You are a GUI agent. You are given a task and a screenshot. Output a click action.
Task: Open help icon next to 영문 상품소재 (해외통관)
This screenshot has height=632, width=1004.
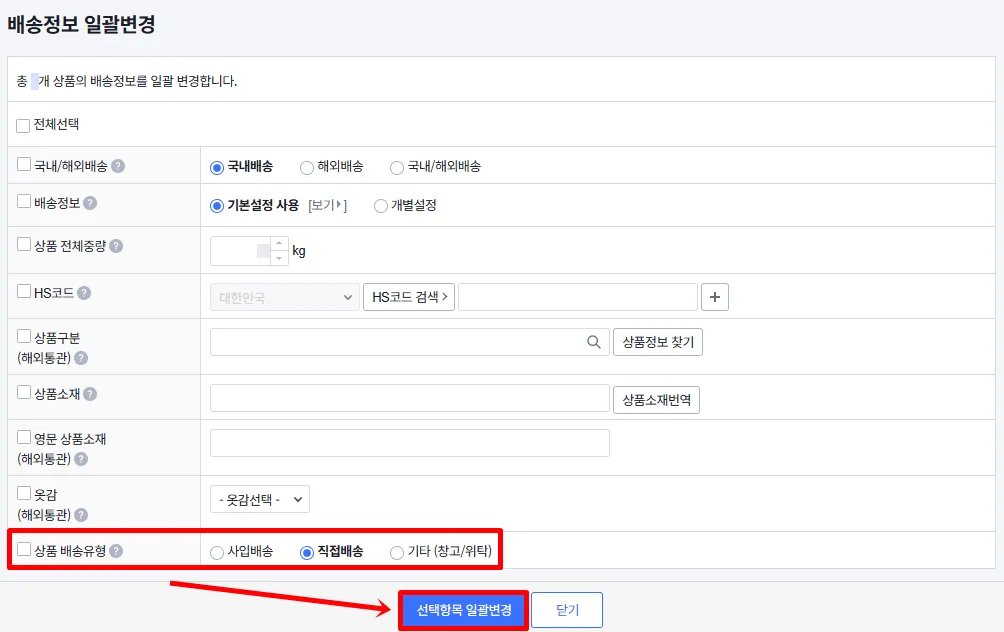(x=81, y=459)
